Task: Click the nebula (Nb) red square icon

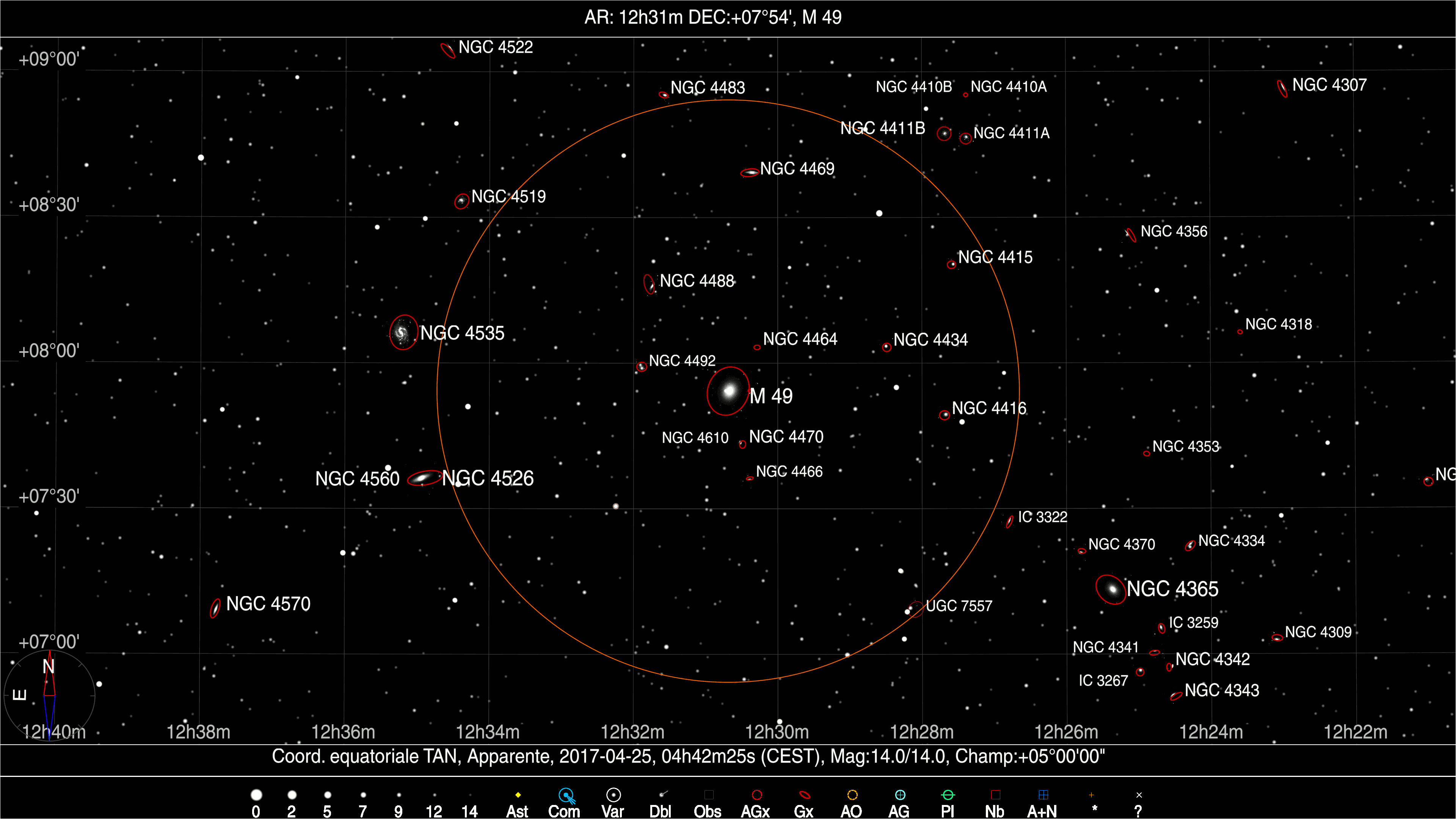Action: [x=995, y=795]
